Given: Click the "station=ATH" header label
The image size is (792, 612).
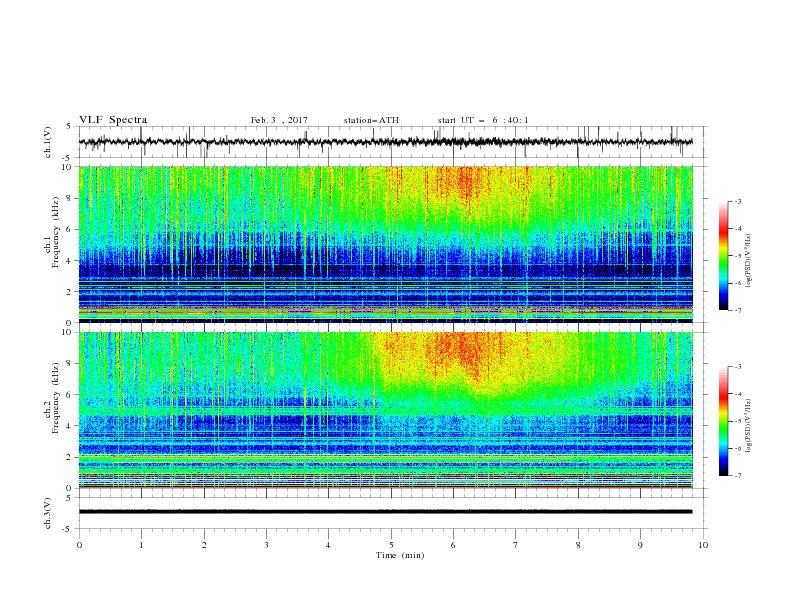Looking at the screenshot, I should click(x=371, y=120).
